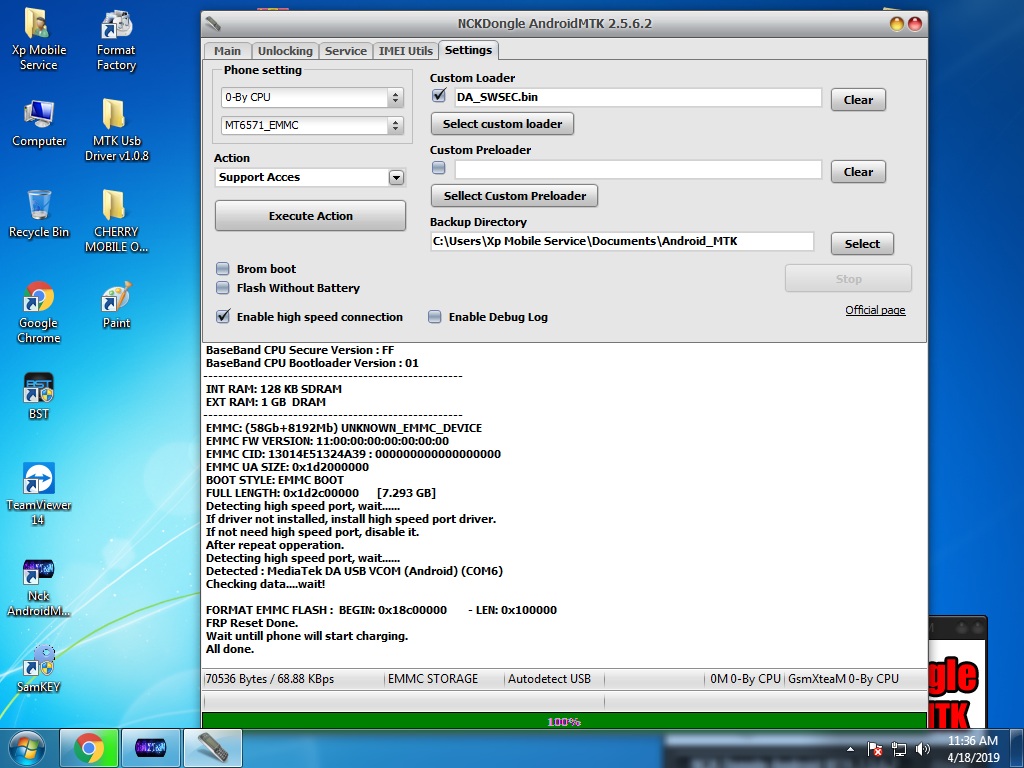Open the MT6571_EMMC model dropdown

(312, 125)
